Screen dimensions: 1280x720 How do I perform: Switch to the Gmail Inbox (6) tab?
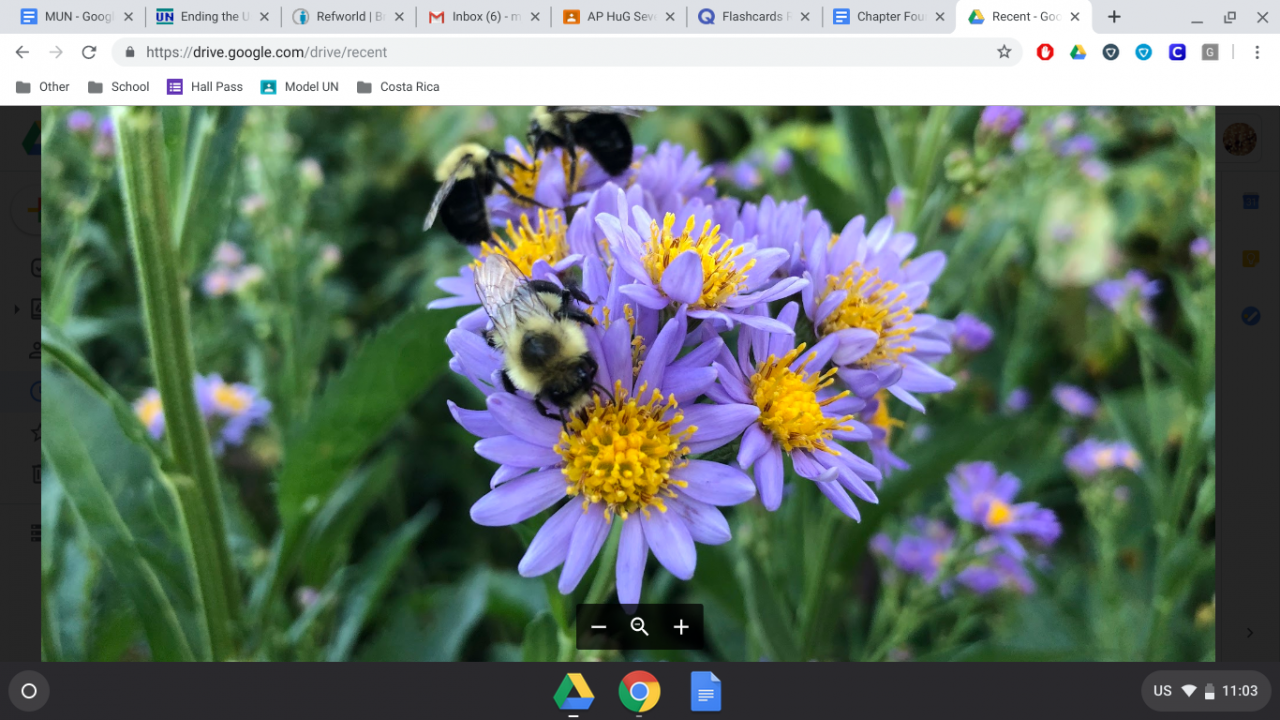point(481,17)
